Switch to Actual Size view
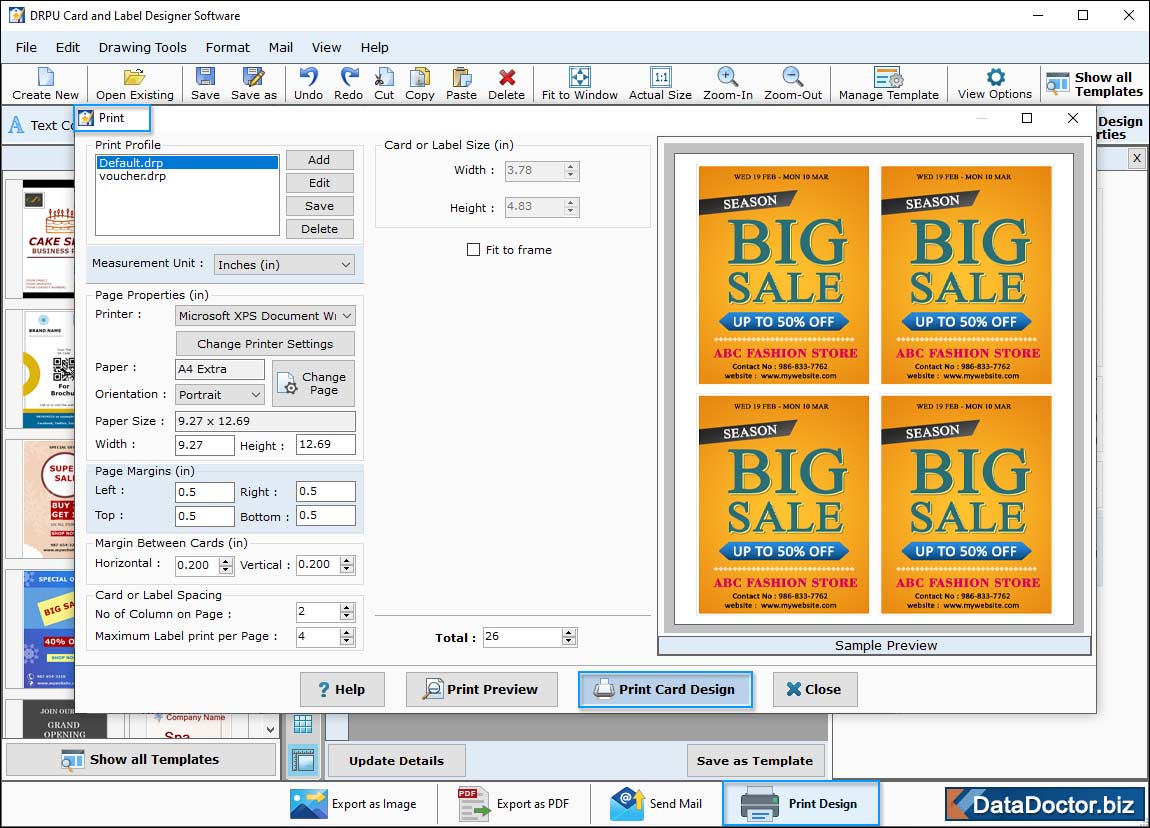This screenshot has width=1150, height=828. pos(660,84)
